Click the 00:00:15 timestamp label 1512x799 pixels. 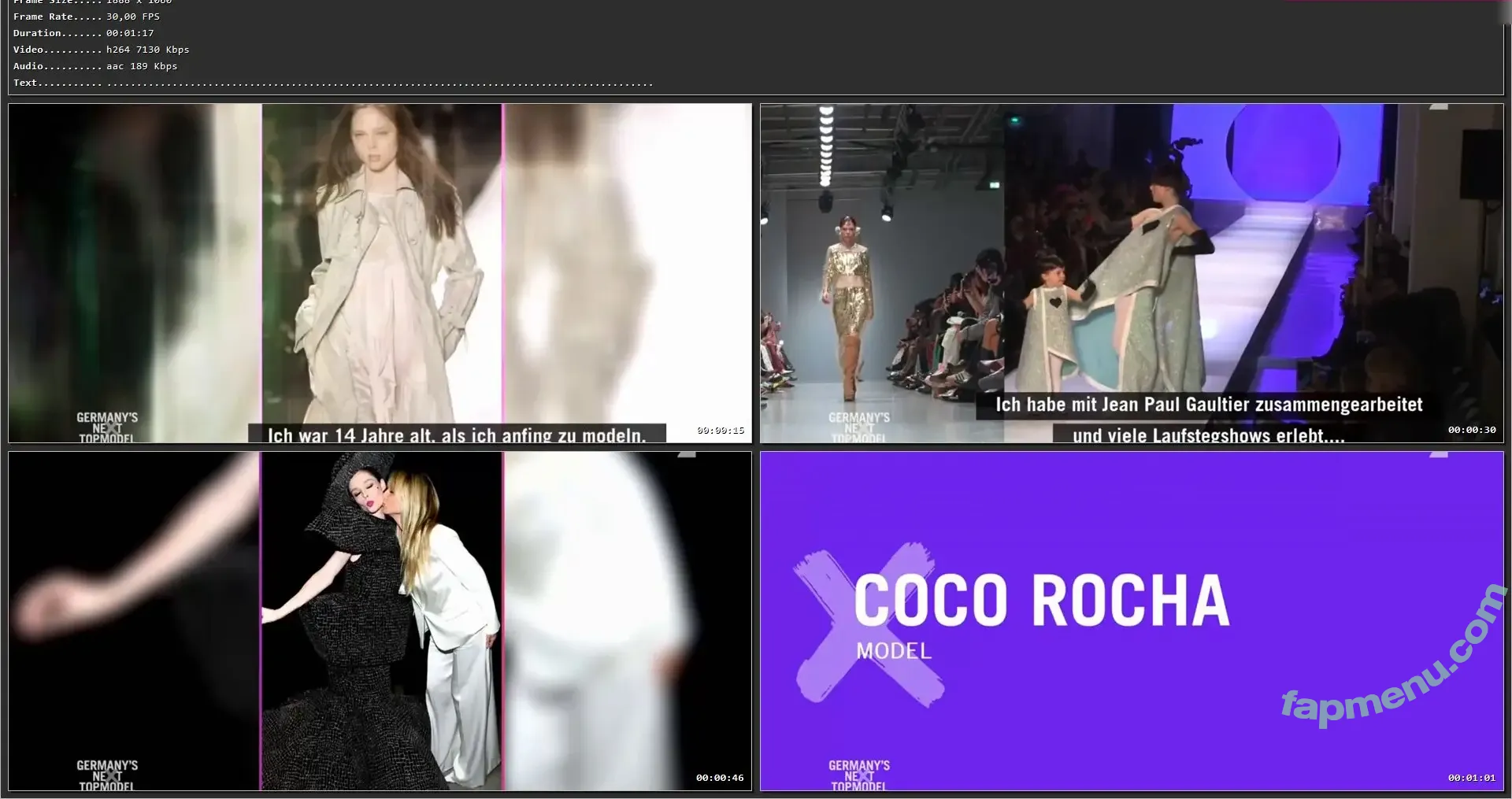click(x=721, y=431)
